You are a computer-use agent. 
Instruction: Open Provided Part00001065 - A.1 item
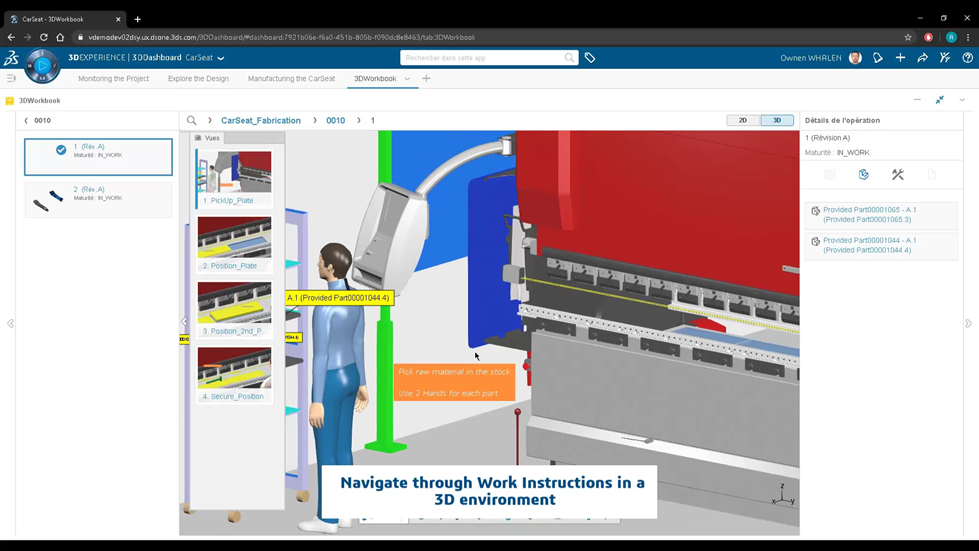(882, 215)
